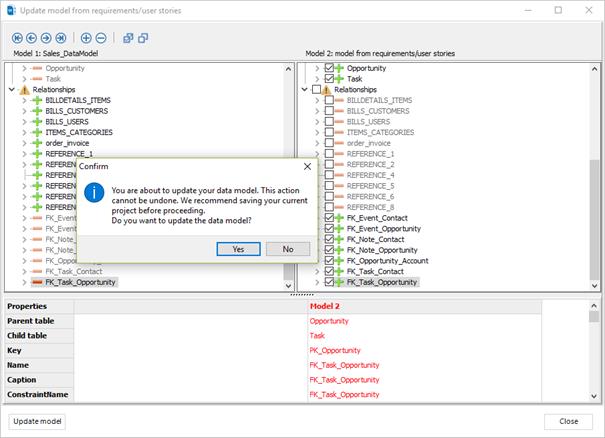This screenshot has height=438, width=605.
Task: Click green plus icon beside BILLS_USERS
Action: 37,122
